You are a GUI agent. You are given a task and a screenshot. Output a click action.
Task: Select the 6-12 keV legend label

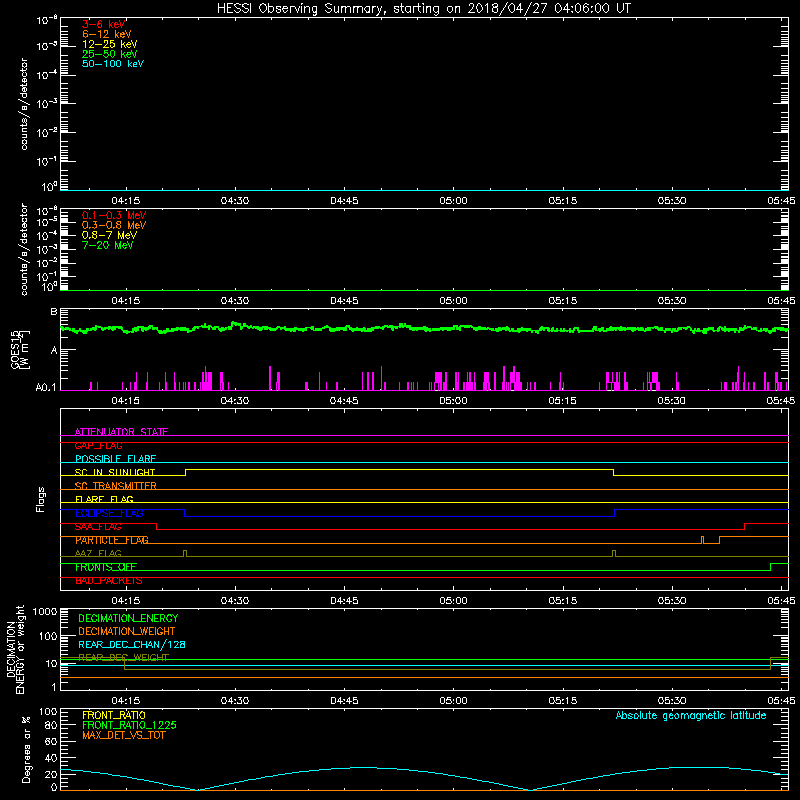click(107, 34)
